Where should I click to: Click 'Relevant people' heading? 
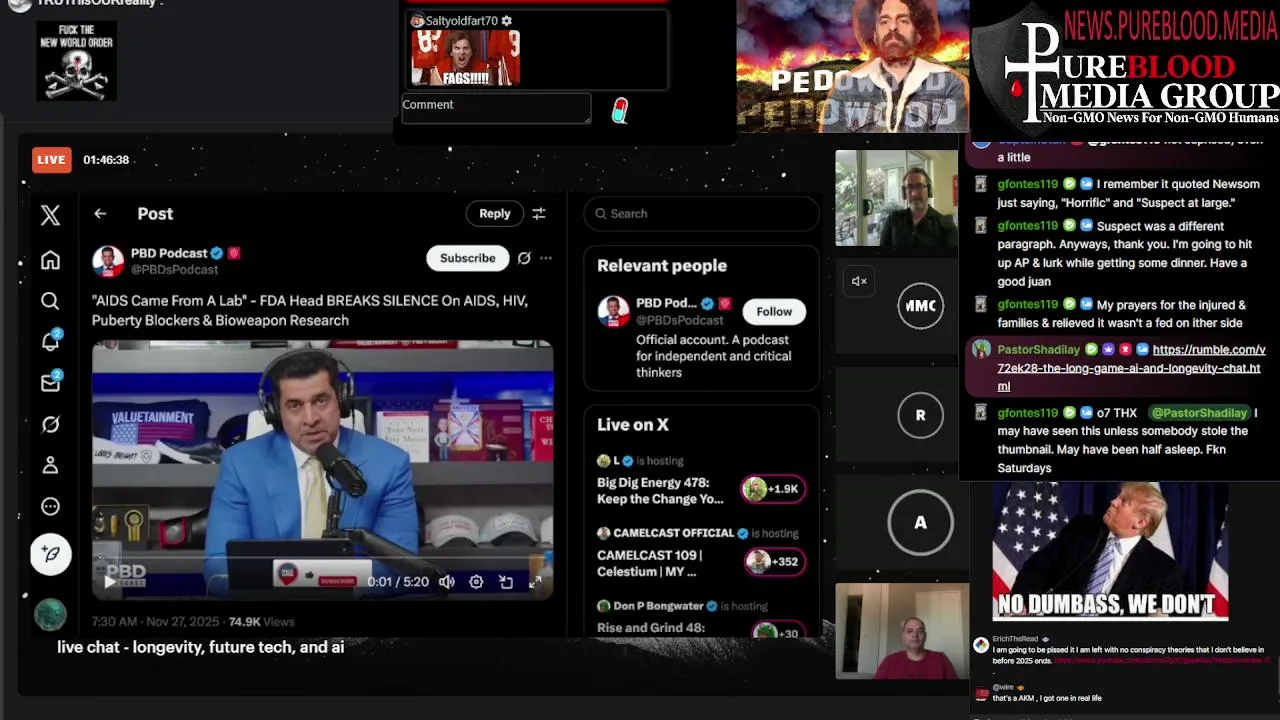[661, 266]
